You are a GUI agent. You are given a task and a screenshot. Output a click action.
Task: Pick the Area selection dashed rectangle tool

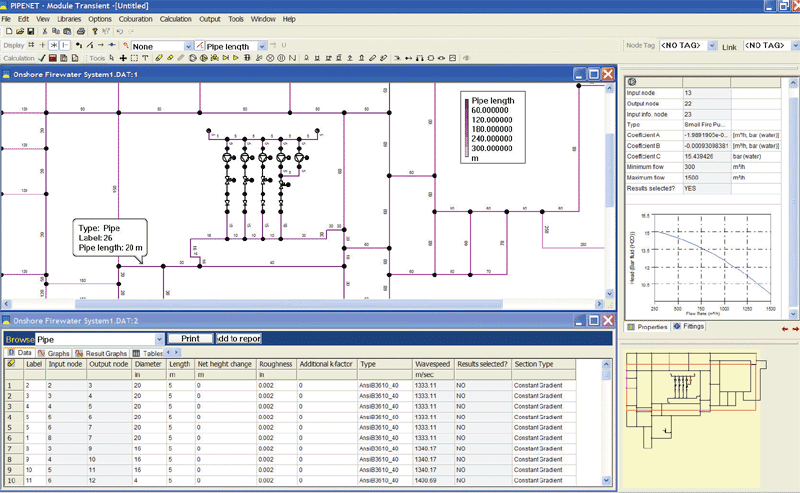pyautogui.click(x=134, y=58)
